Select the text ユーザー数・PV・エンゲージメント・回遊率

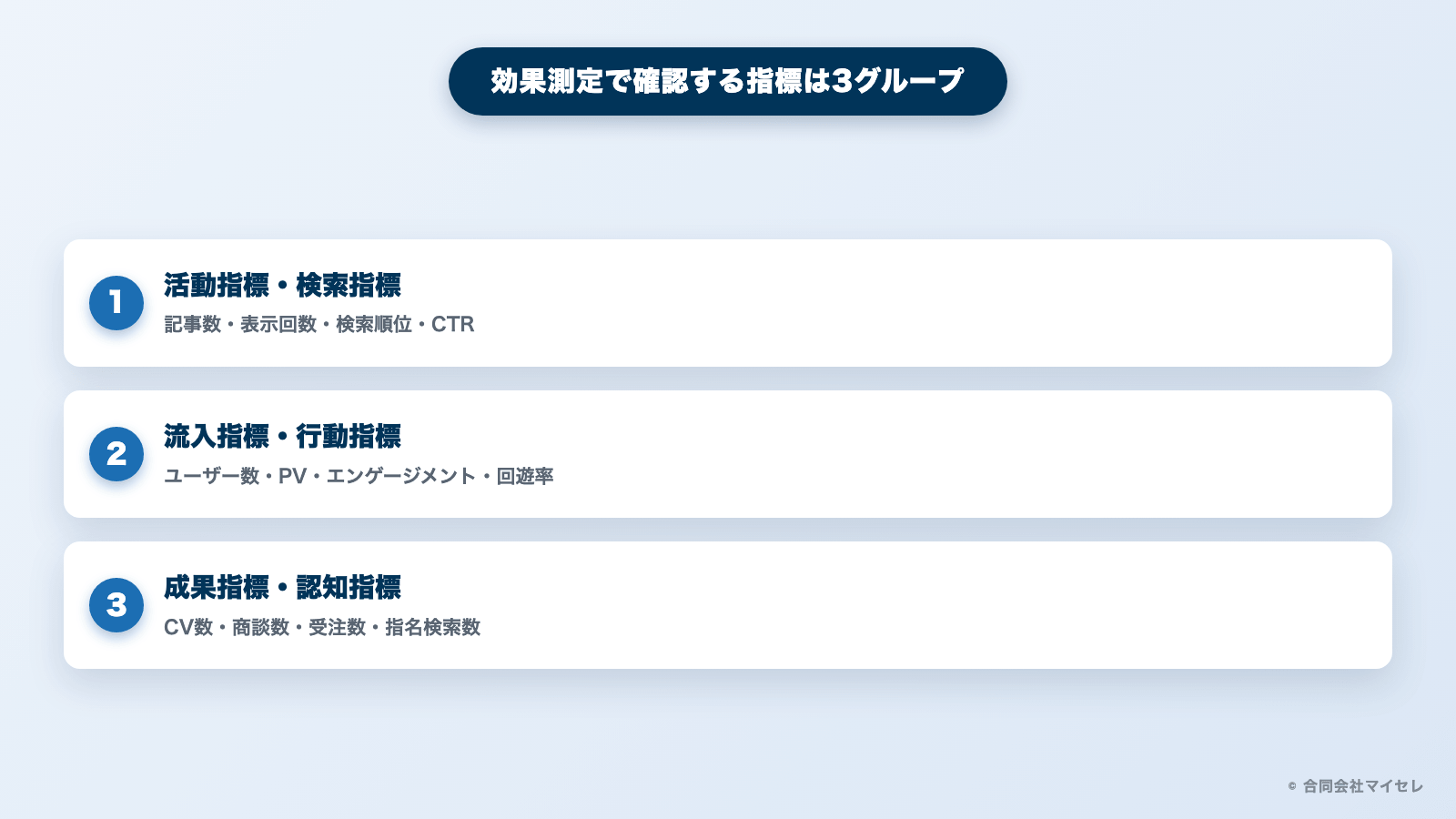[x=359, y=476]
